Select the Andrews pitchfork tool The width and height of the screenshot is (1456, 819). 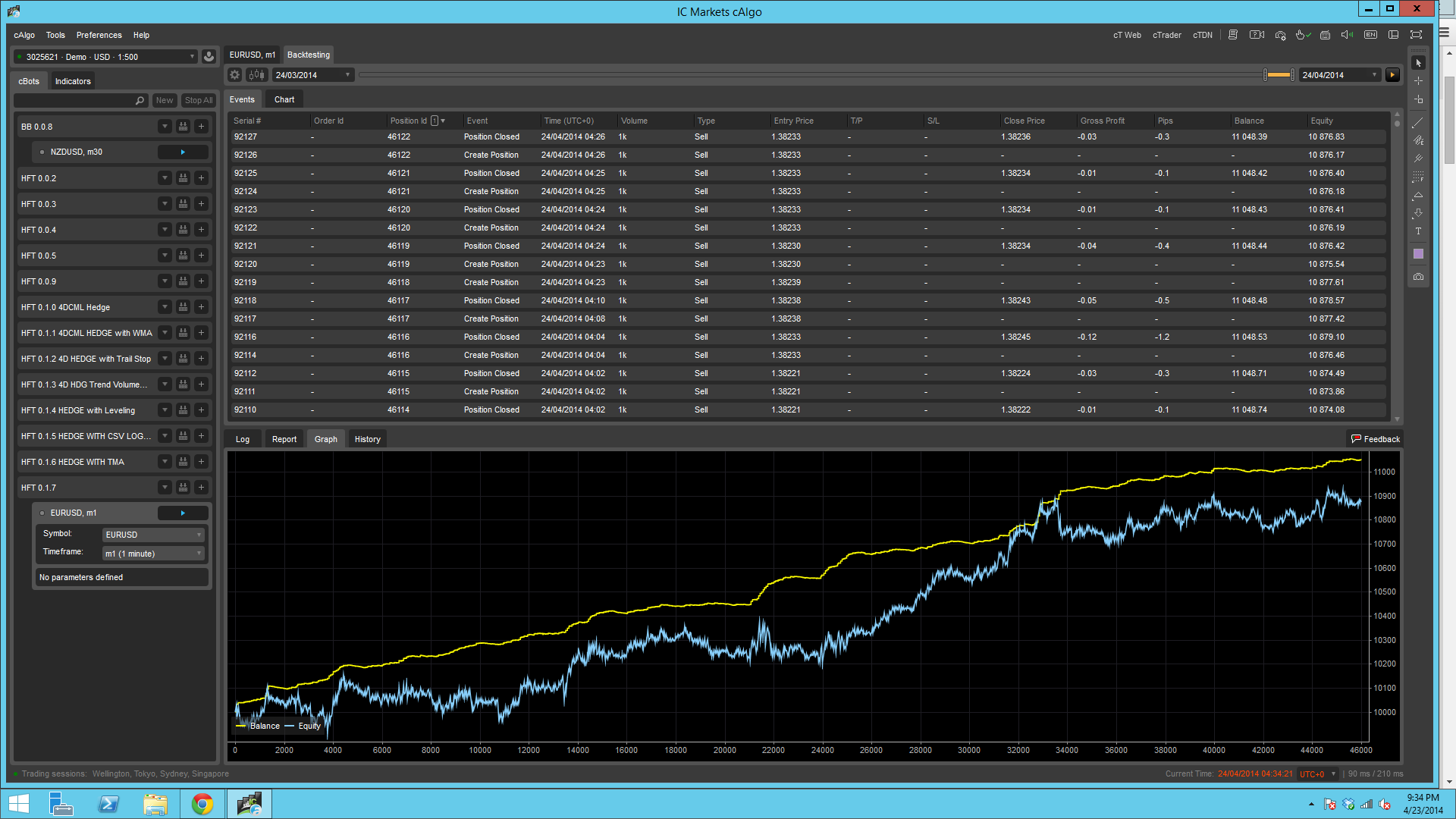[x=1418, y=158]
